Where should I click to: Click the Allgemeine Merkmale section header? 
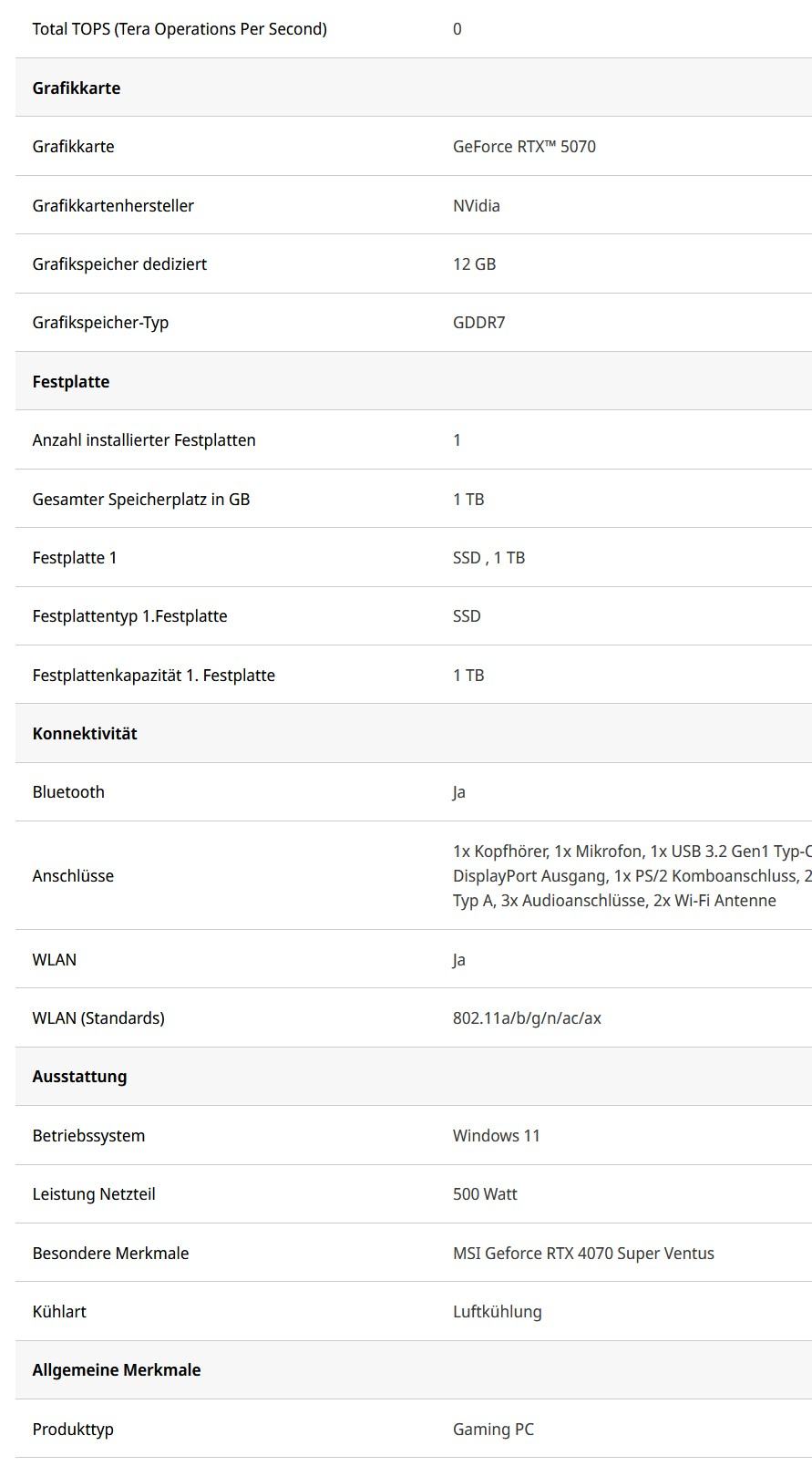[117, 1370]
